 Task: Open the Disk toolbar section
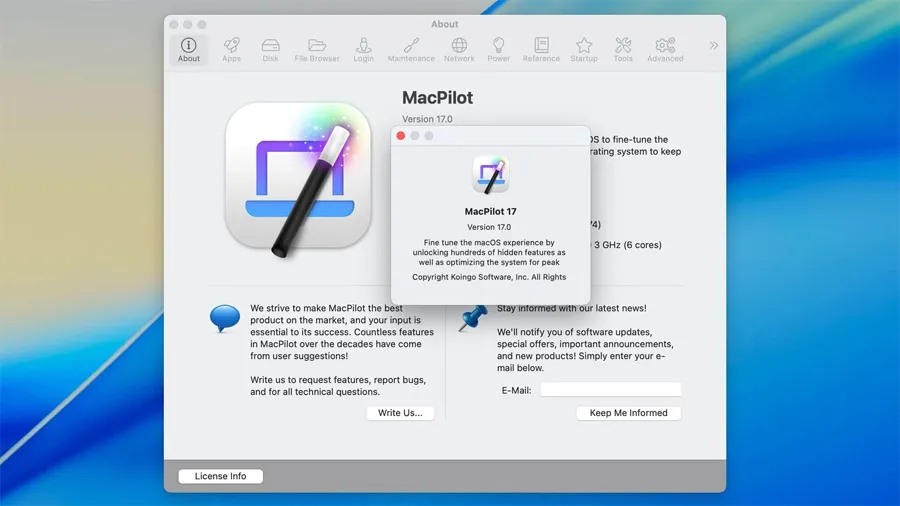pos(270,49)
